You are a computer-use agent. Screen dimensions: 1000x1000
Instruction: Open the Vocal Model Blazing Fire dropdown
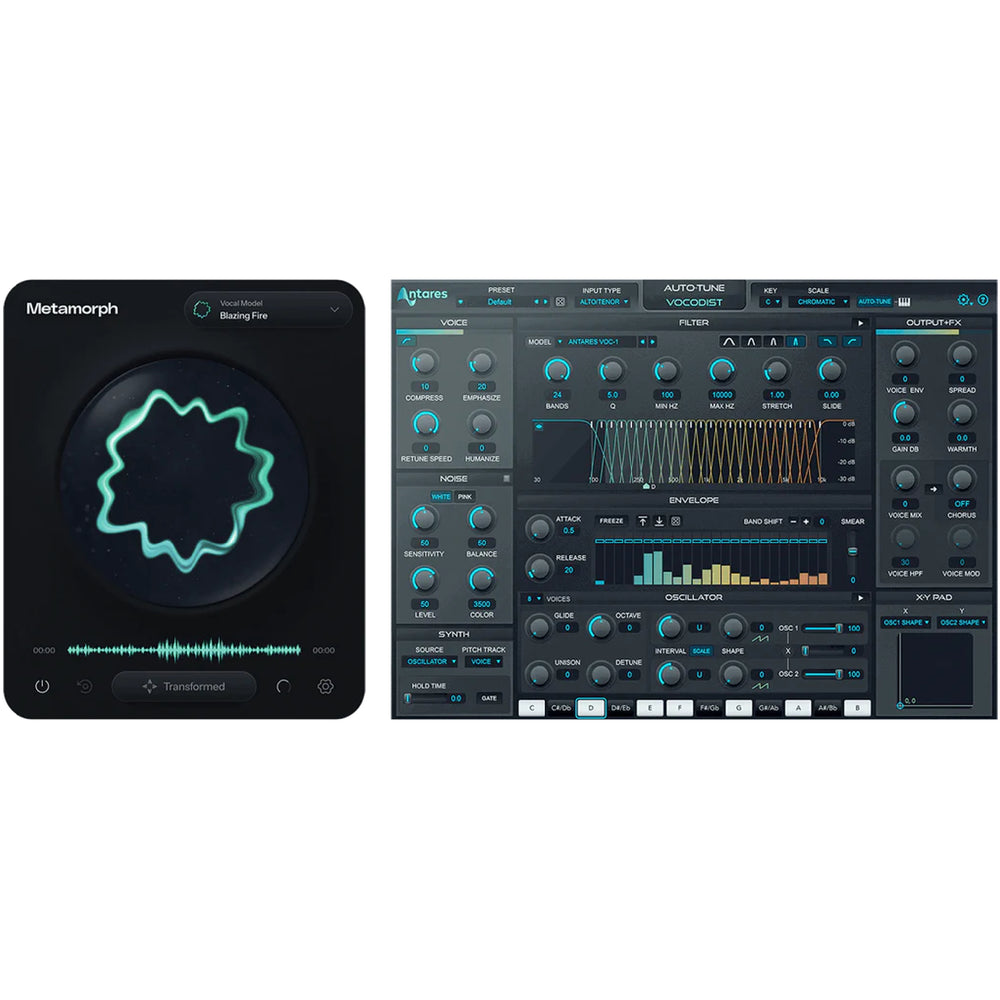point(268,310)
